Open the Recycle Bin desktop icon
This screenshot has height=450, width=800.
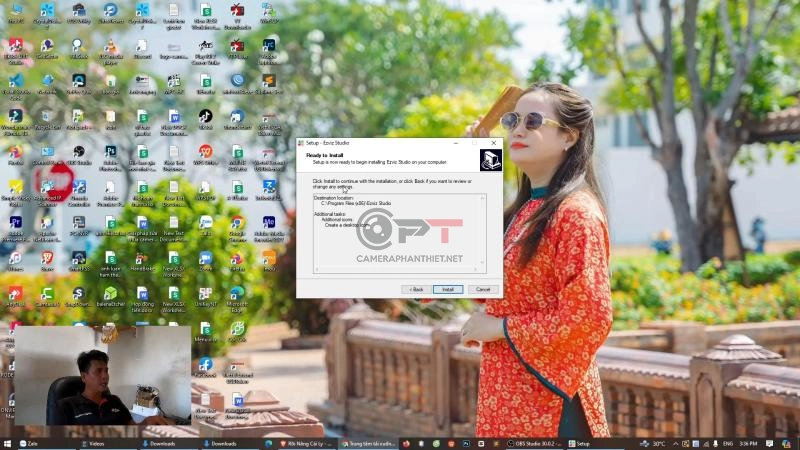47,119
